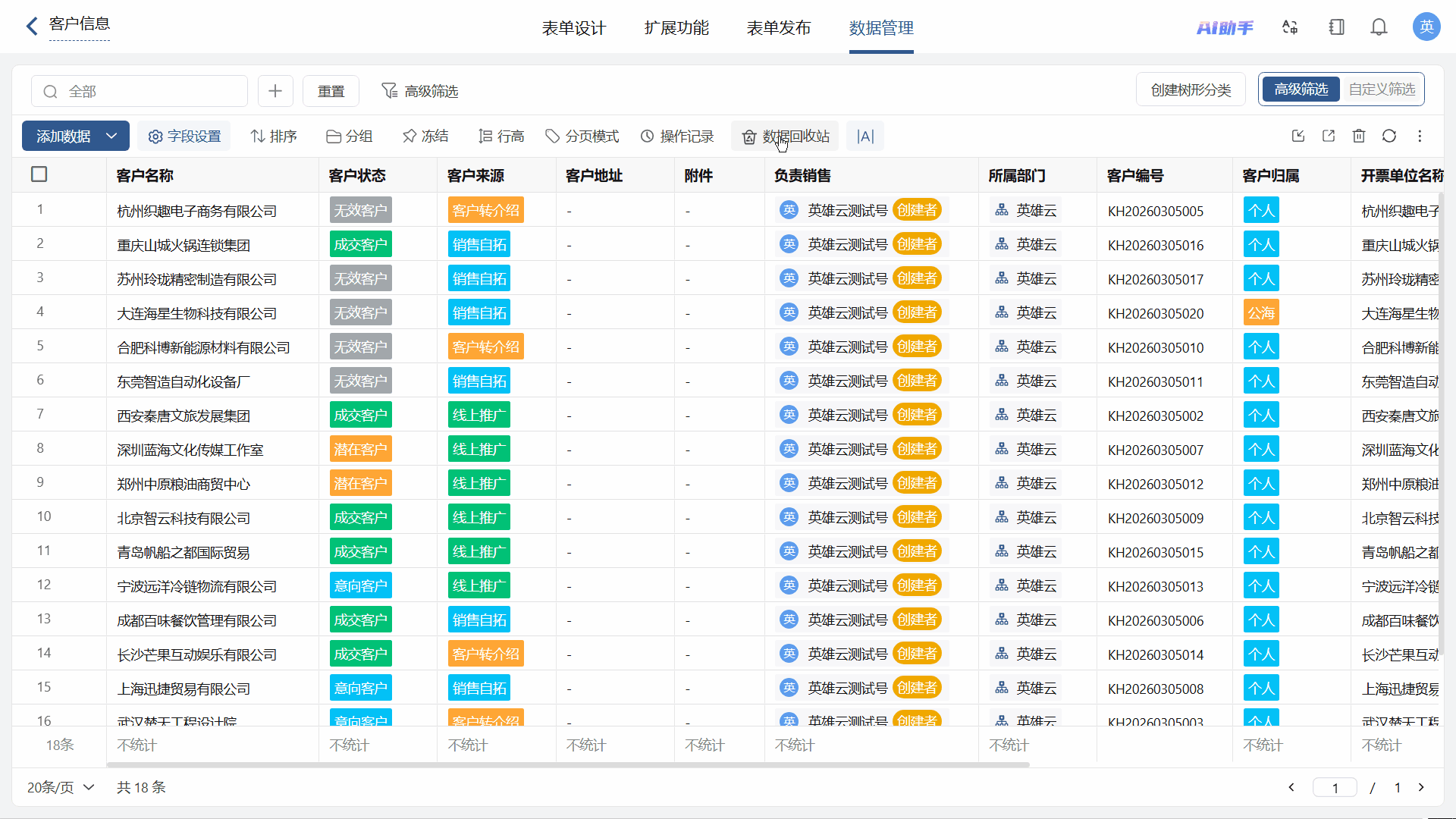Screen dimensions: 1456x819
Task: Open the 扩展功能 tab
Action: (x=676, y=28)
